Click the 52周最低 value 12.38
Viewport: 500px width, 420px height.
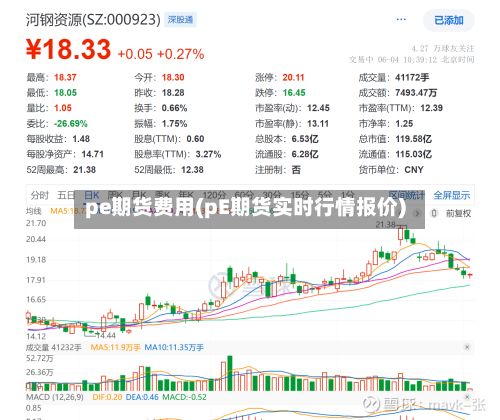pyautogui.click(x=192, y=170)
